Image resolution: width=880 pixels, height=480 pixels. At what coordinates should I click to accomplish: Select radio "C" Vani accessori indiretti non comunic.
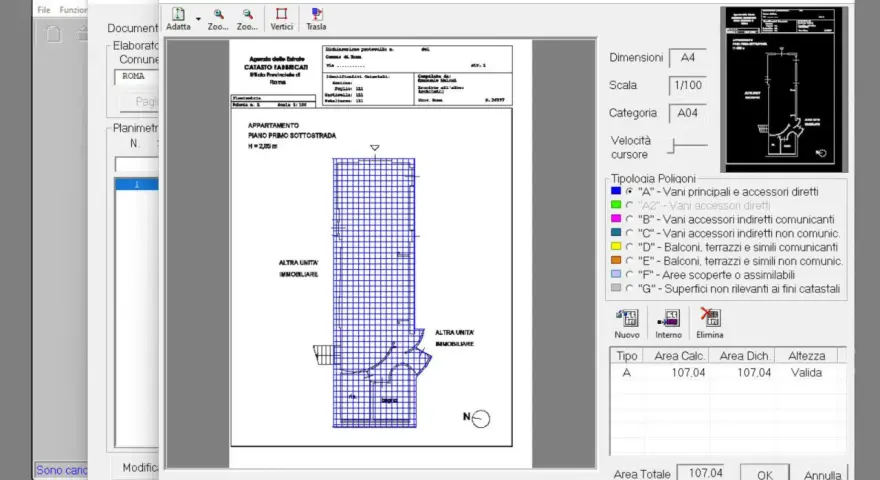pos(629,233)
